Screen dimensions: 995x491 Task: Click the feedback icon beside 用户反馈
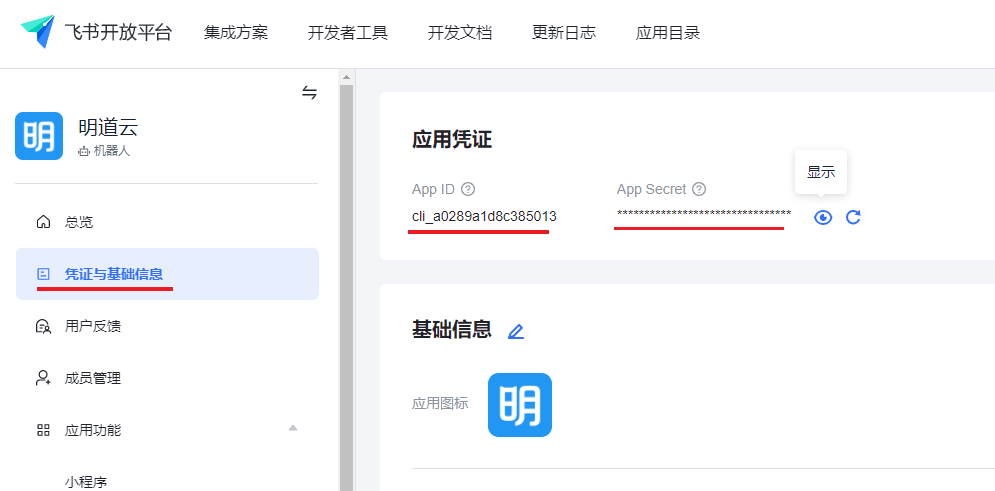(x=43, y=326)
